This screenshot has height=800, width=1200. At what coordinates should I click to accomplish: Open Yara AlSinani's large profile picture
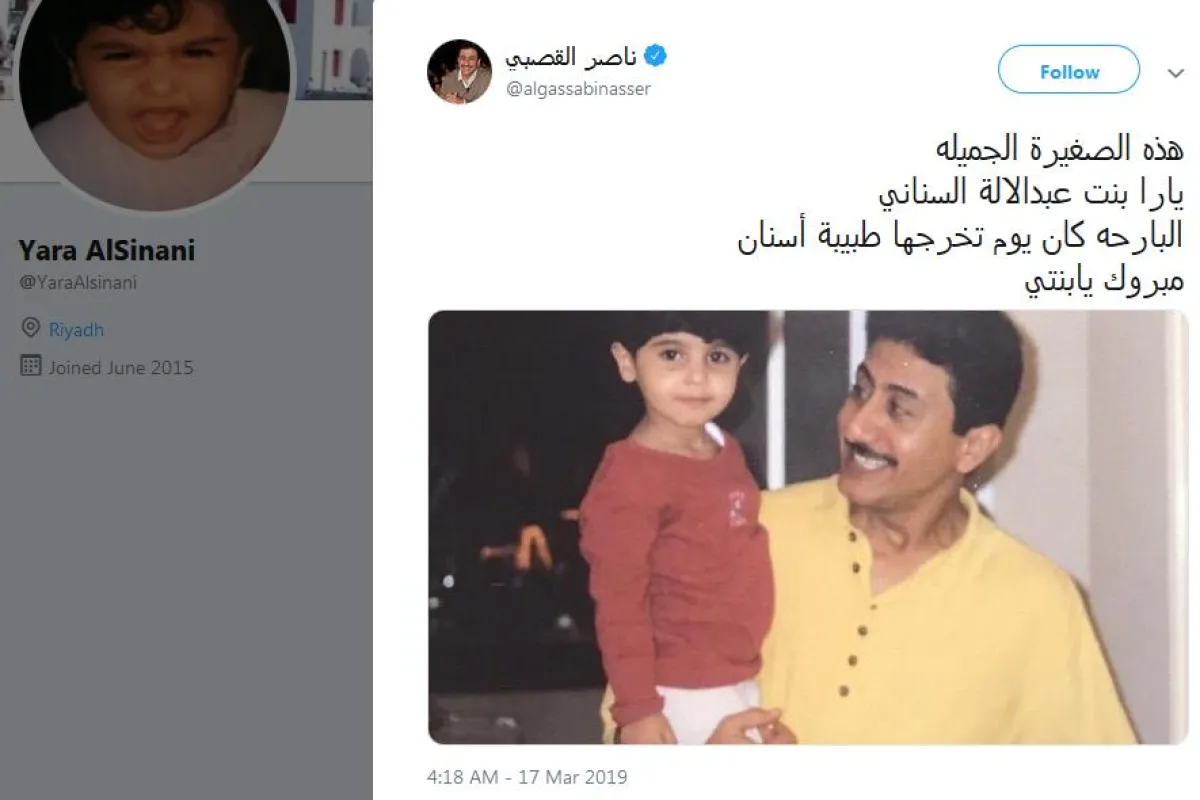click(x=155, y=90)
